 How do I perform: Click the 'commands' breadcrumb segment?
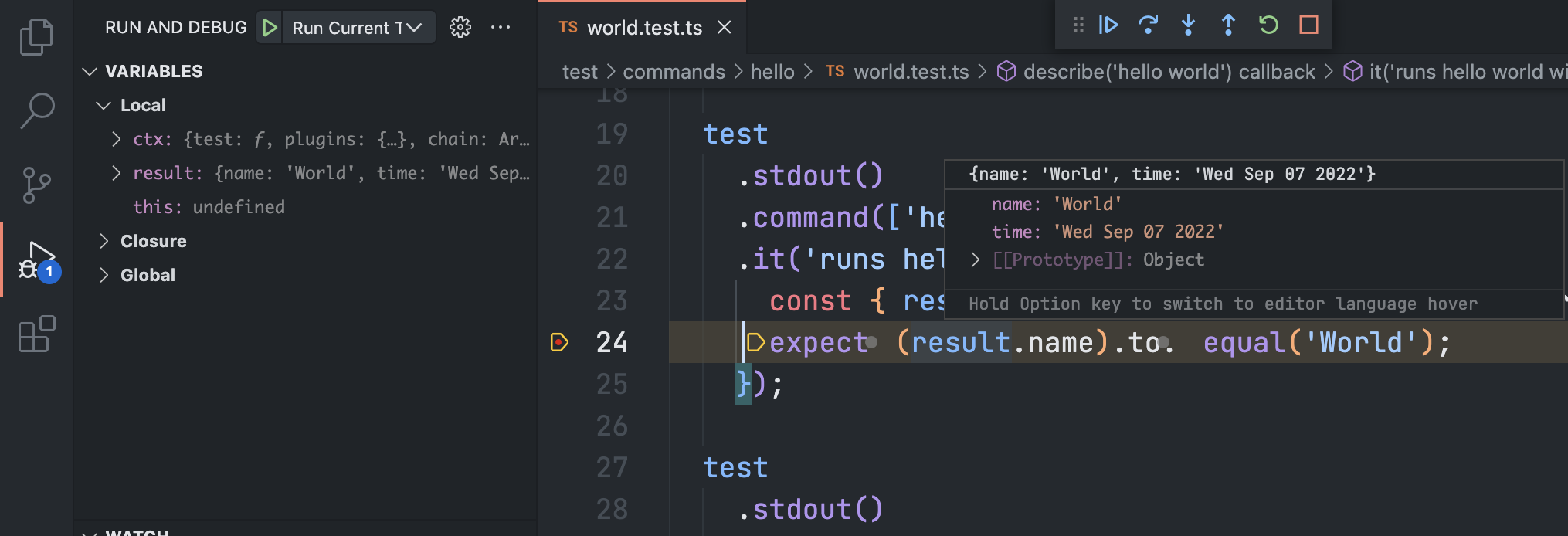674,72
